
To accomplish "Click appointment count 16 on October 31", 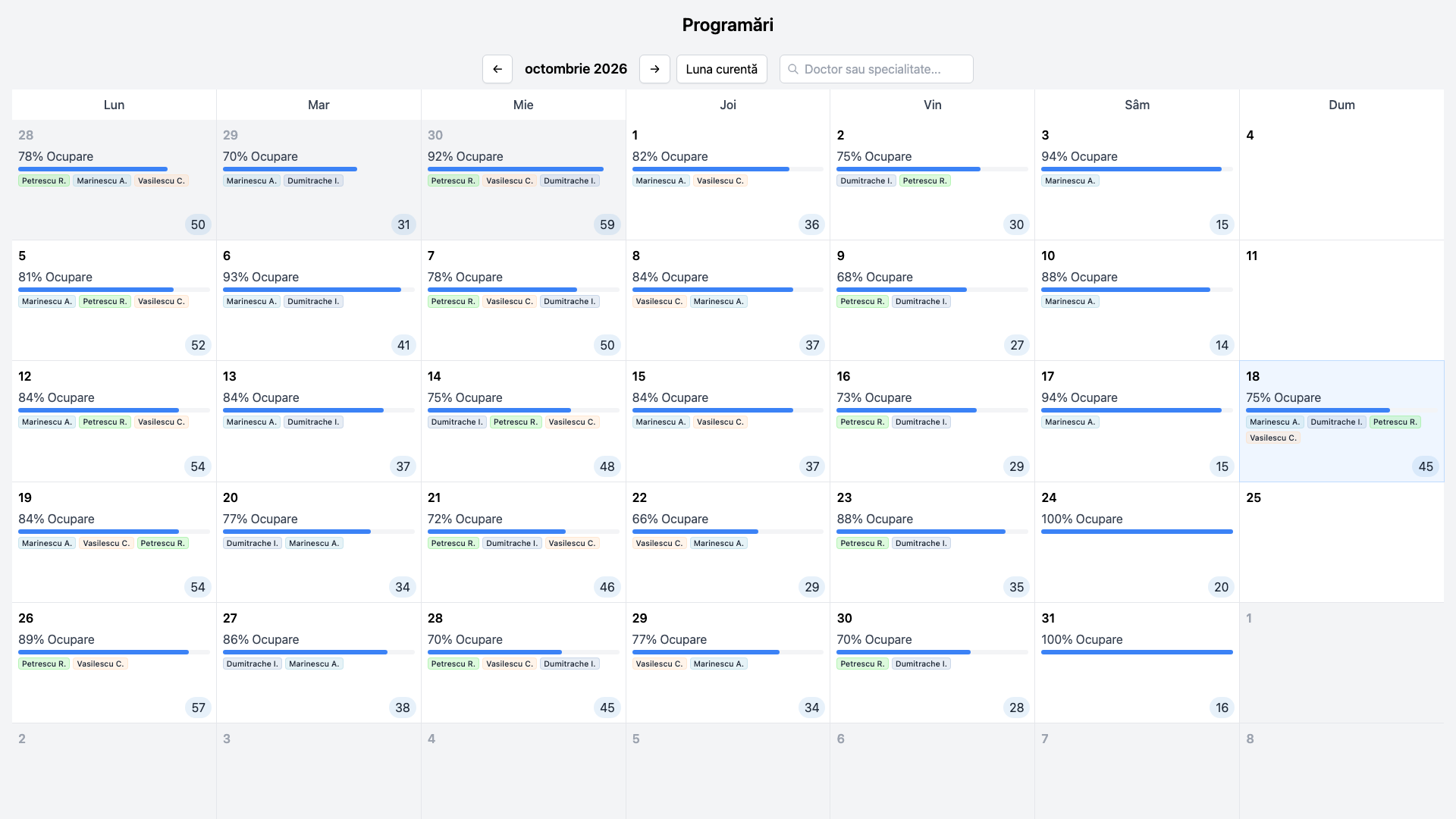I will (1222, 708).
